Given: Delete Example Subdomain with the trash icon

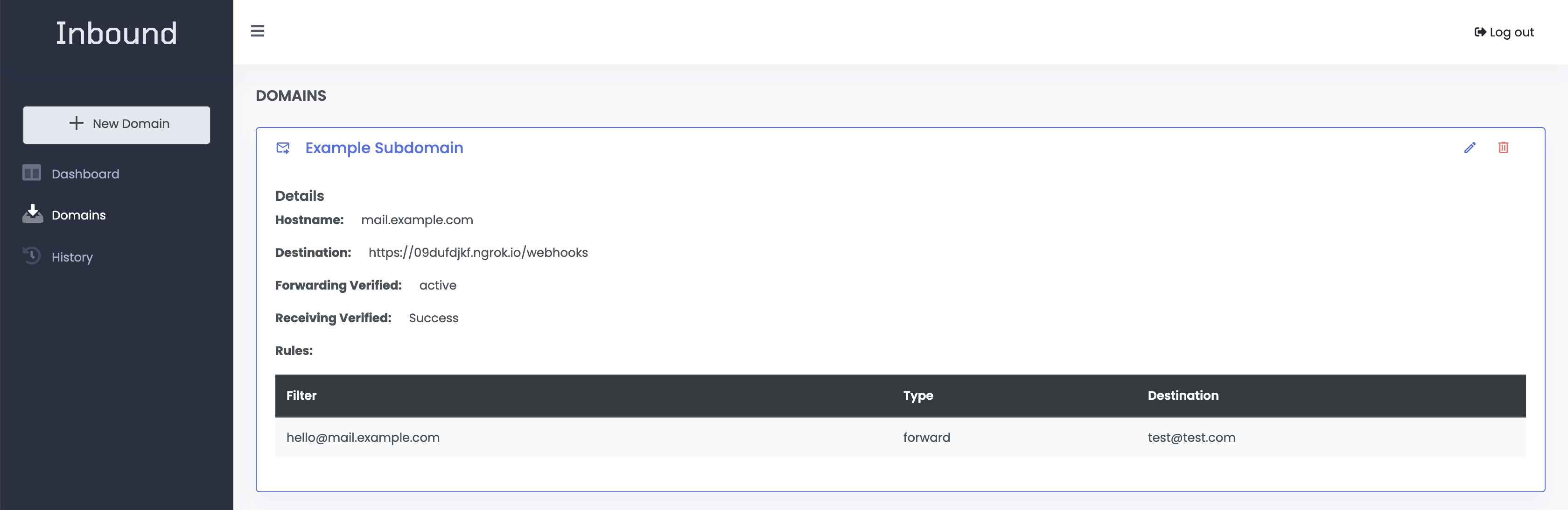Looking at the screenshot, I should (x=1503, y=148).
